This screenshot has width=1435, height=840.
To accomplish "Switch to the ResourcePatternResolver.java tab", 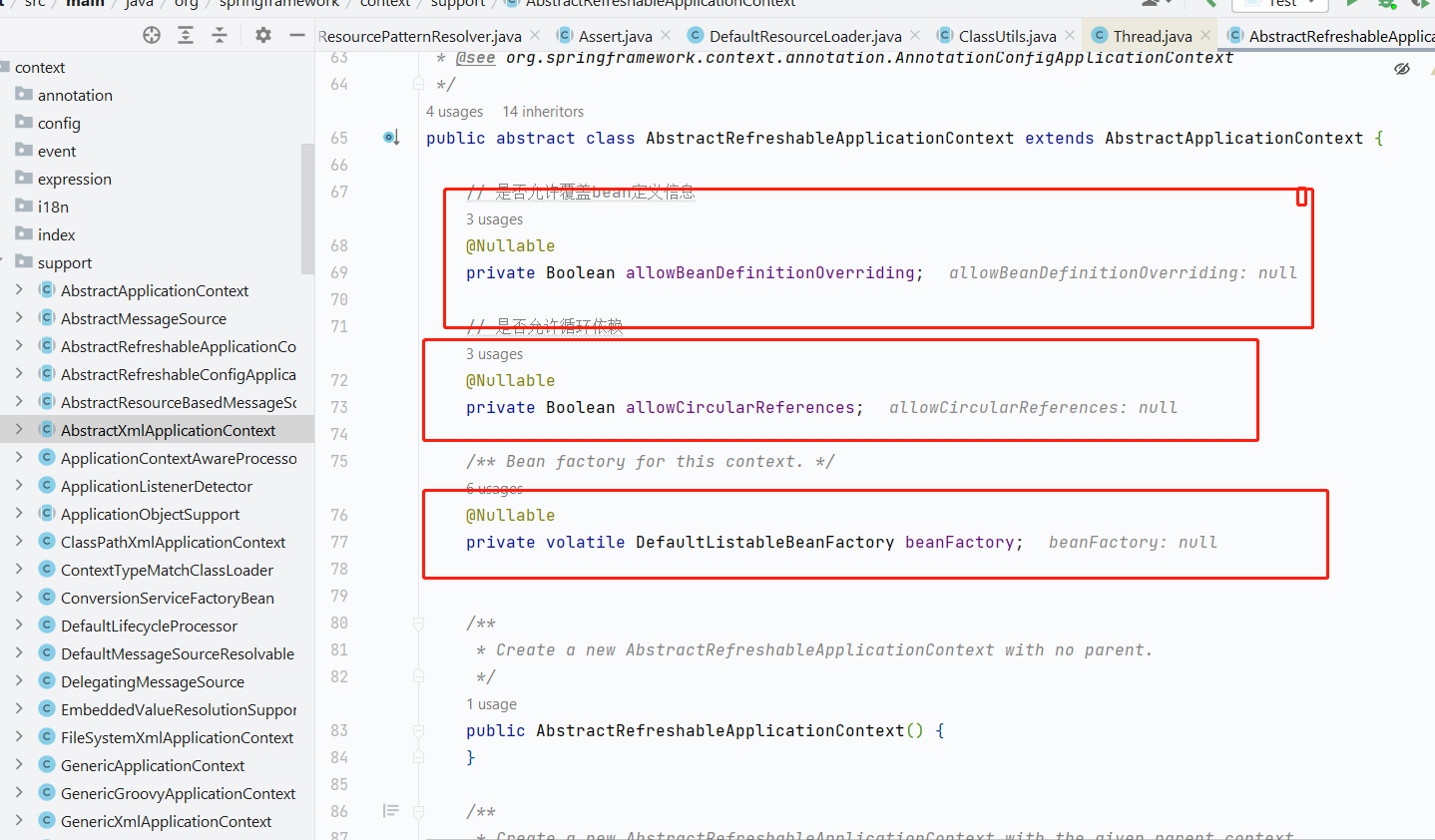I will [x=420, y=36].
